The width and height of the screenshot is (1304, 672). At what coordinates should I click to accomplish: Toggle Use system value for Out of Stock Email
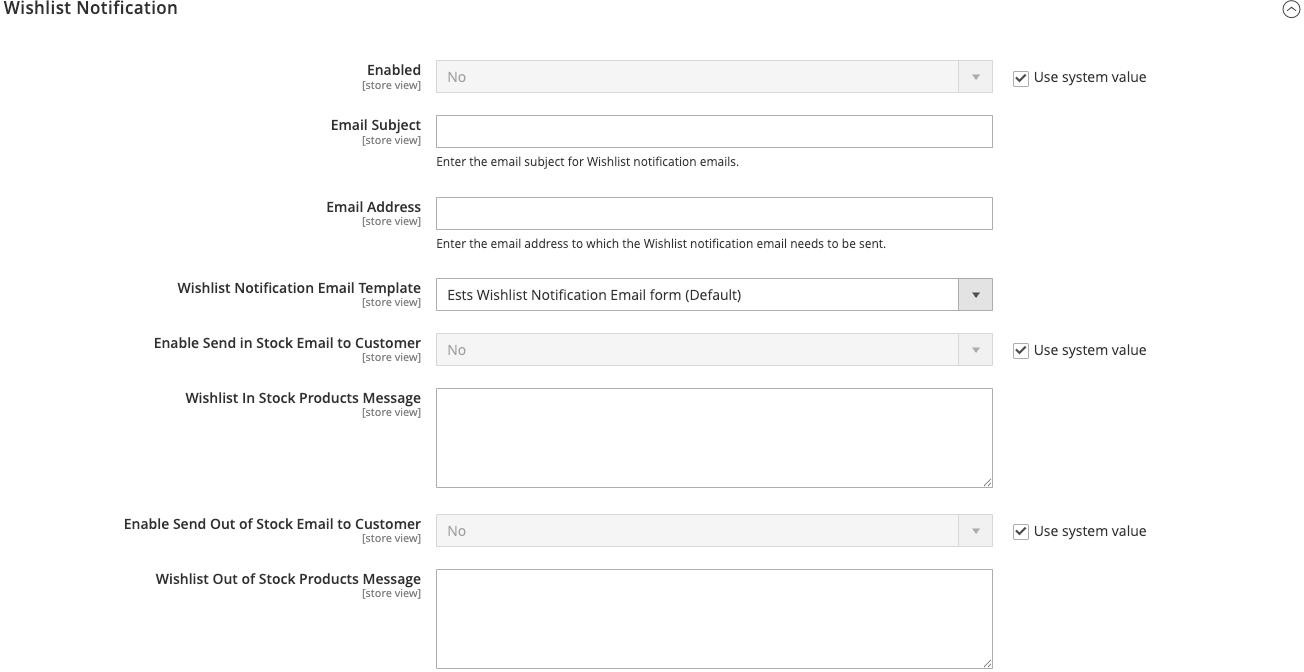coord(1021,532)
